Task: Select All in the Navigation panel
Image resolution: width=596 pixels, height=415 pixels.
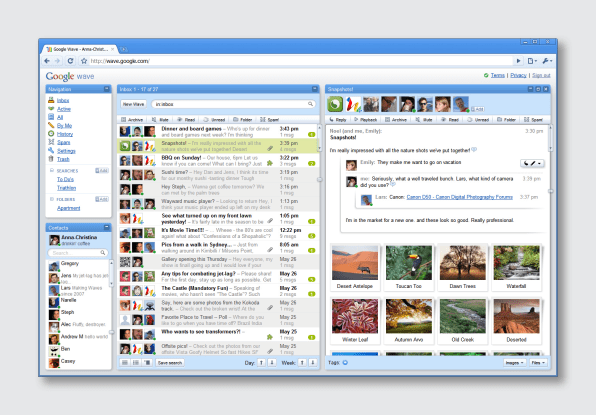Action: (60, 117)
